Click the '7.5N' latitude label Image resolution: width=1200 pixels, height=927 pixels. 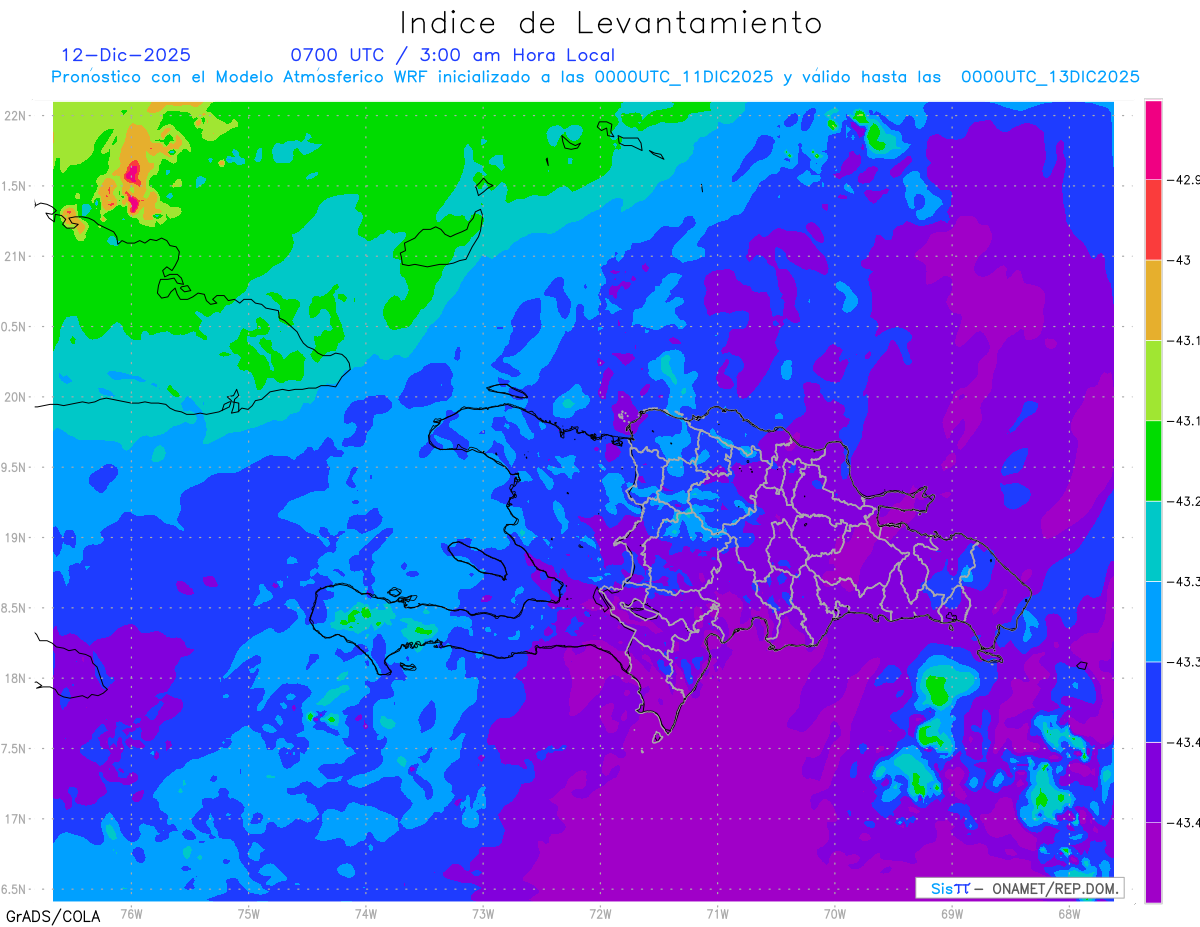pyautogui.click(x=14, y=749)
